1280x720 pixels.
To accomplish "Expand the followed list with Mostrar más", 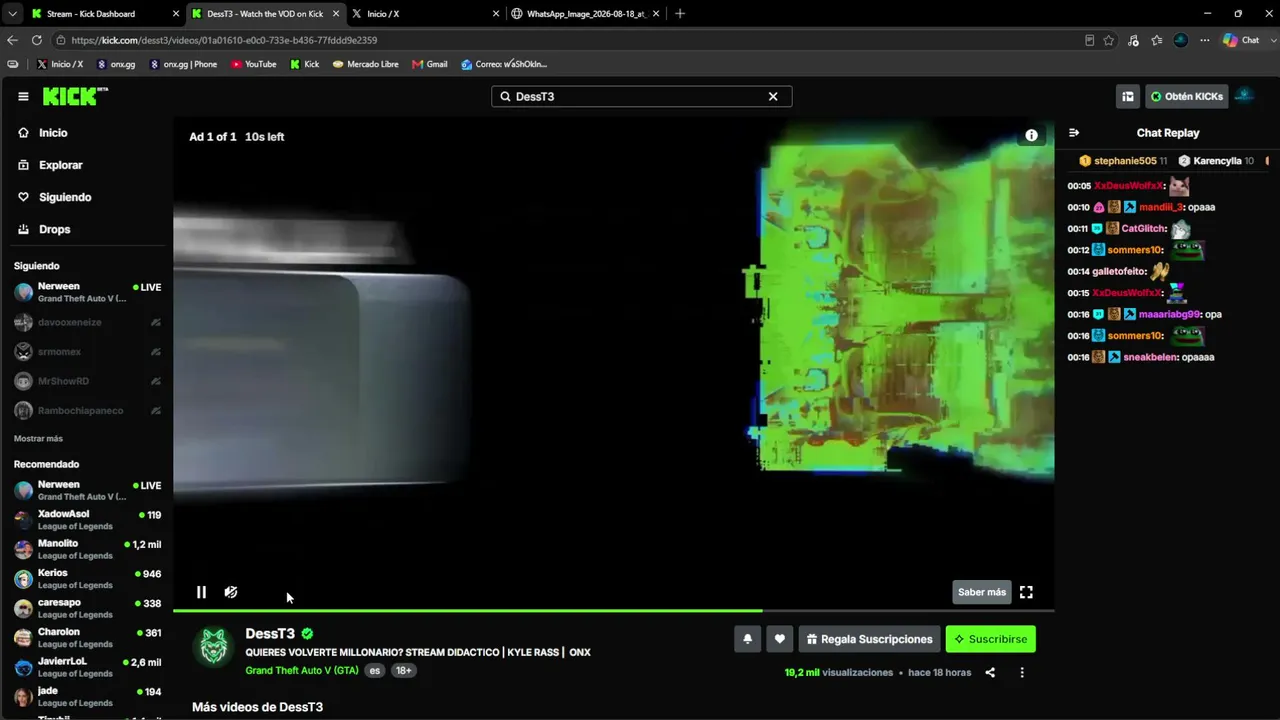I will click(x=38, y=438).
